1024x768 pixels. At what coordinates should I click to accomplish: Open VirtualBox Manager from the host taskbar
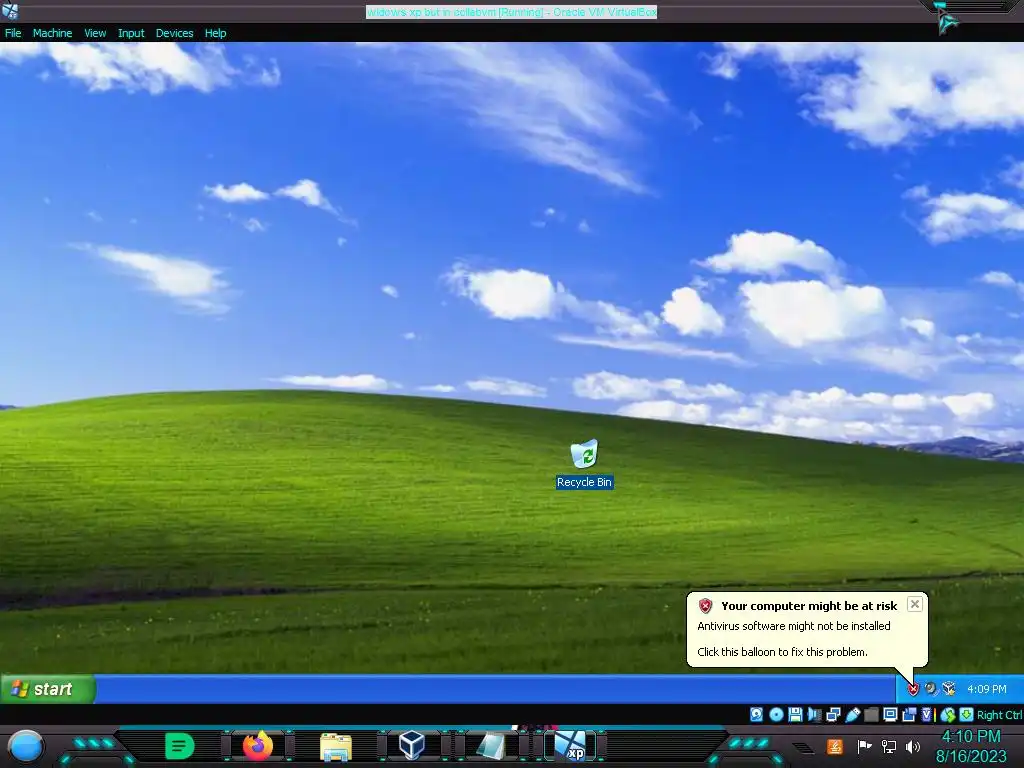pos(412,745)
